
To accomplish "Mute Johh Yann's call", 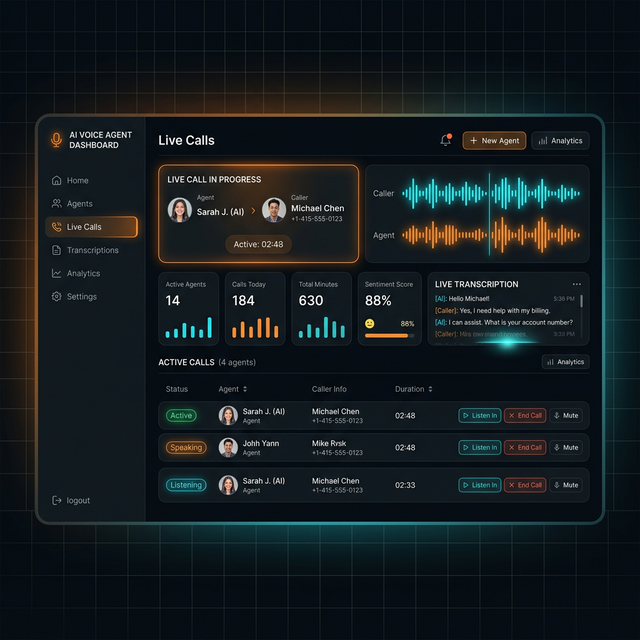I will click(x=566, y=447).
